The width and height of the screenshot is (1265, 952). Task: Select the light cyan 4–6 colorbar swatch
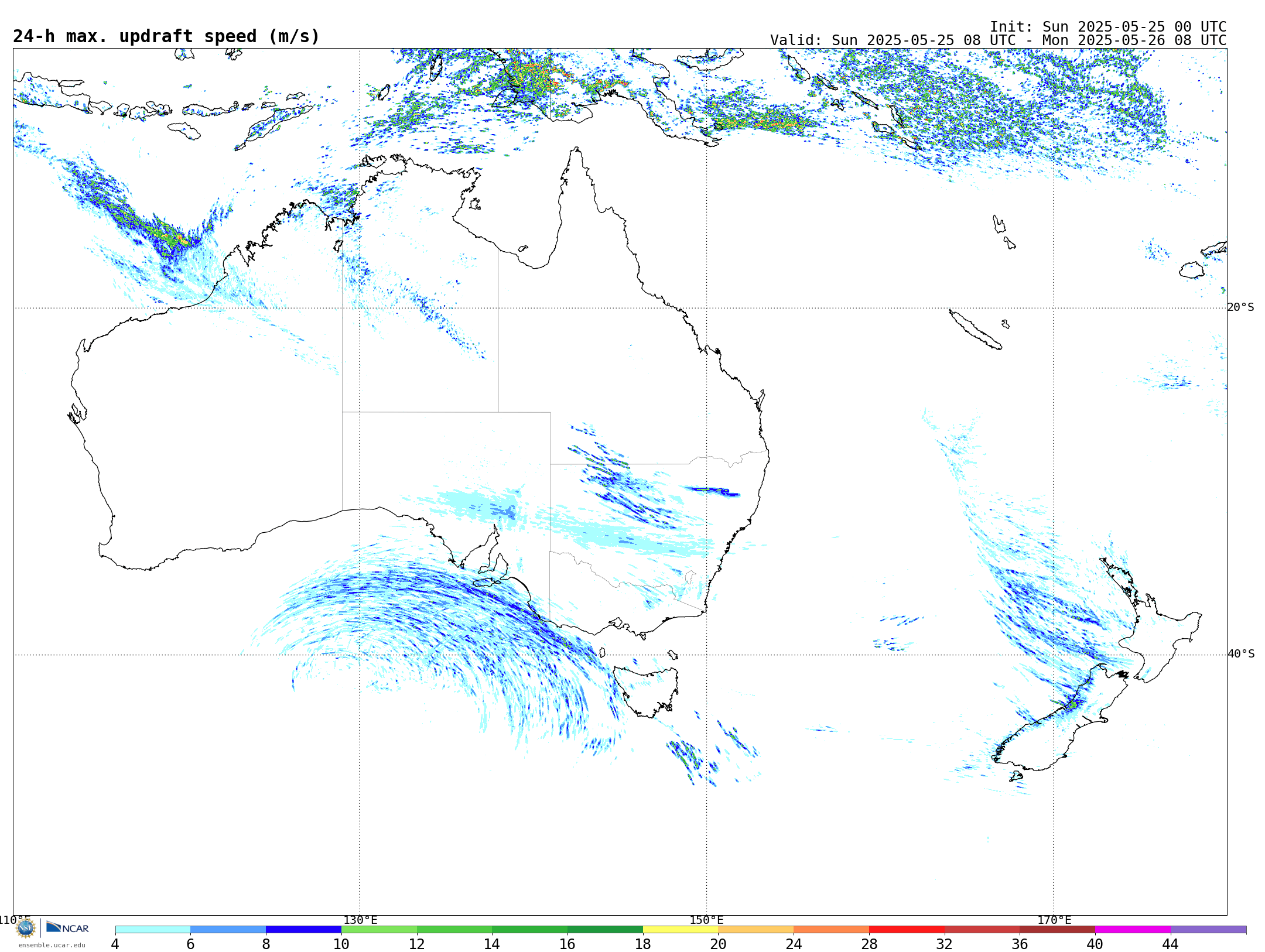point(153,930)
